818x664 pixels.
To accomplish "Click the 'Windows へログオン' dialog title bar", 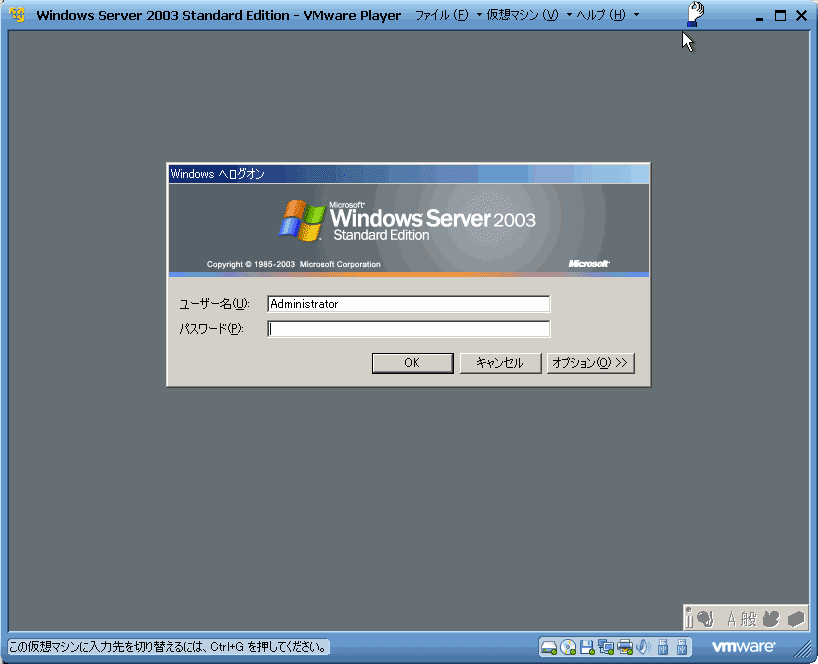I will click(409, 174).
